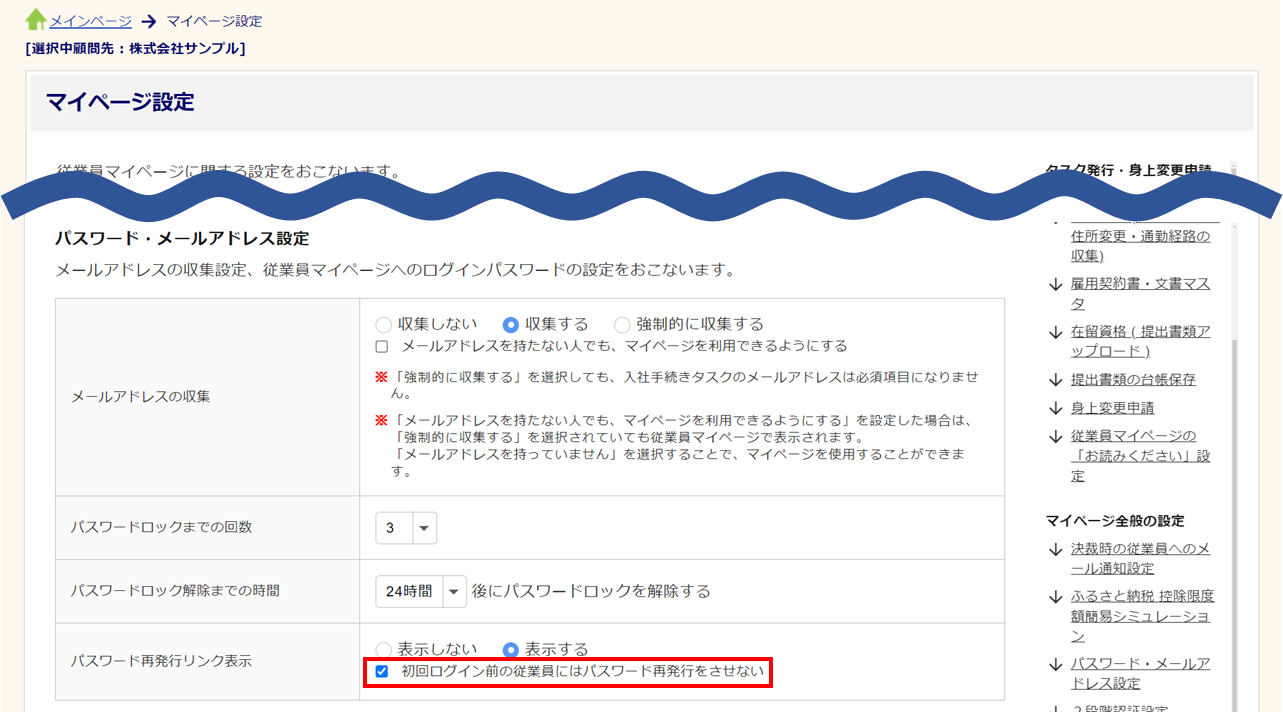Jump to パスワード・メールアドレス設定 sidebar link
Screen dimensions: 1283x712
click(1141, 674)
